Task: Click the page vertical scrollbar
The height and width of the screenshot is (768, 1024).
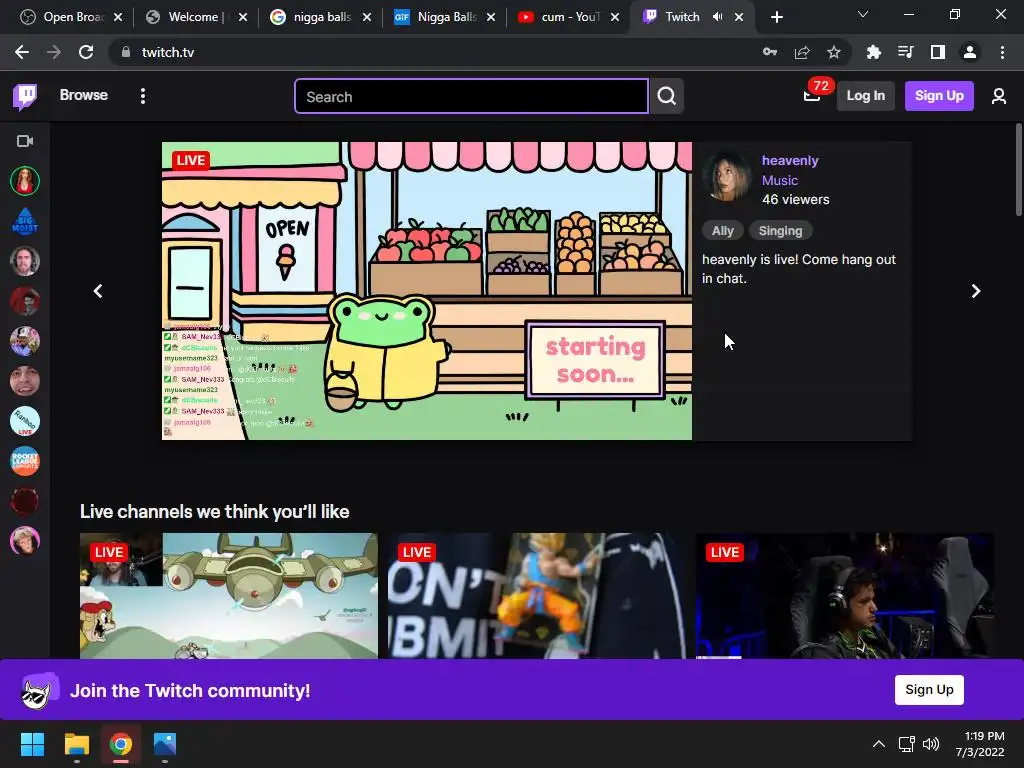Action: [x=1019, y=170]
